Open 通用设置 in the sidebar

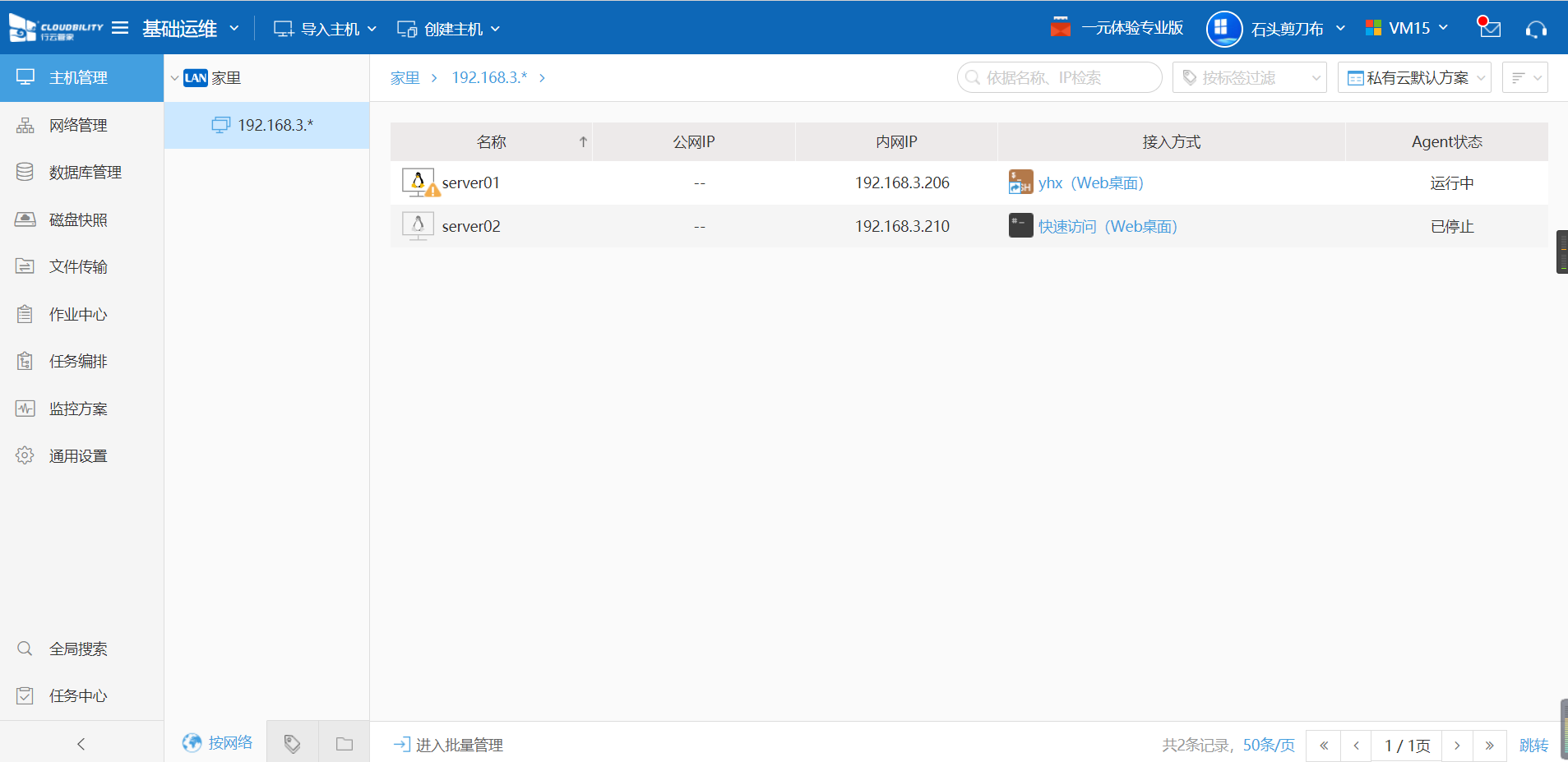[x=82, y=455]
